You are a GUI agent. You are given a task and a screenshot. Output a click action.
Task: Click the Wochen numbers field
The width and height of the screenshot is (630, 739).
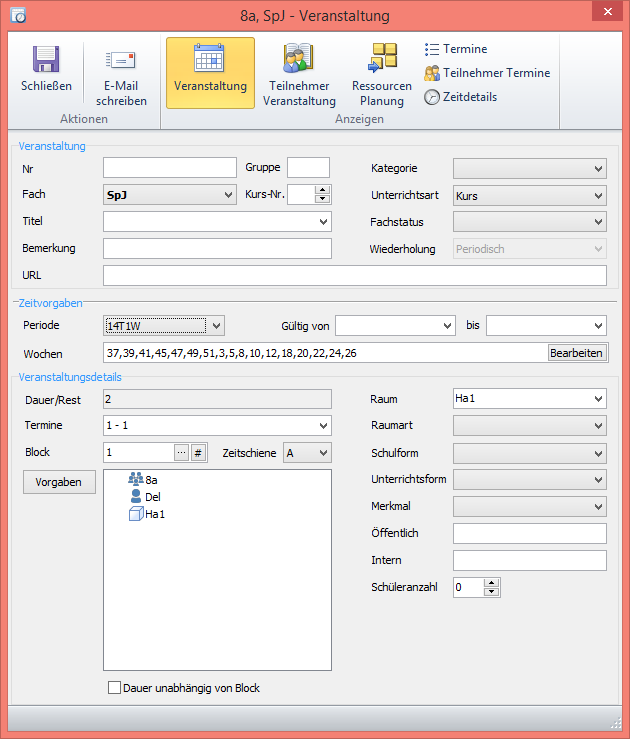point(325,353)
